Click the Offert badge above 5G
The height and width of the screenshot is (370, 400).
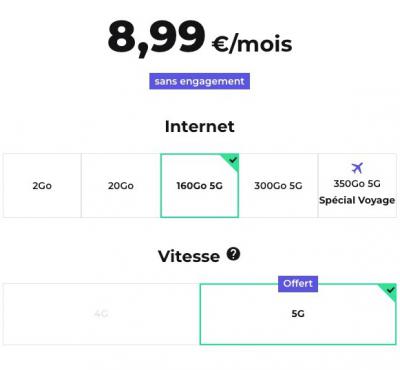(298, 284)
